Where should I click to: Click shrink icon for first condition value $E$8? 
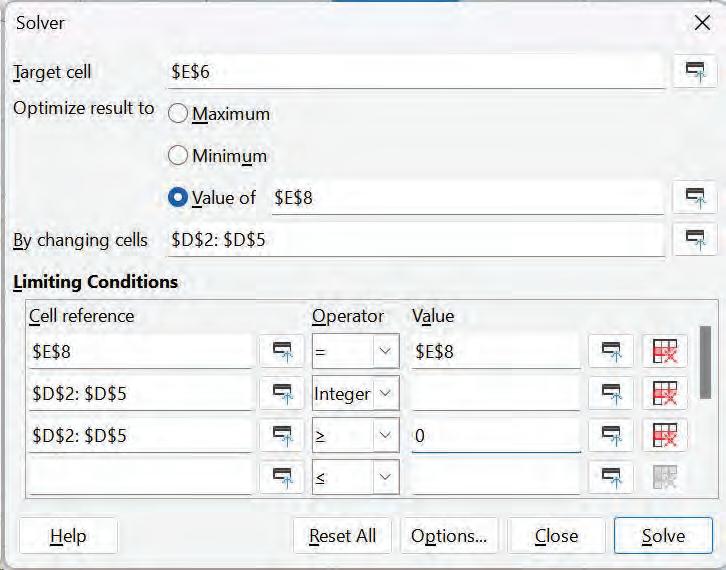(x=610, y=351)
